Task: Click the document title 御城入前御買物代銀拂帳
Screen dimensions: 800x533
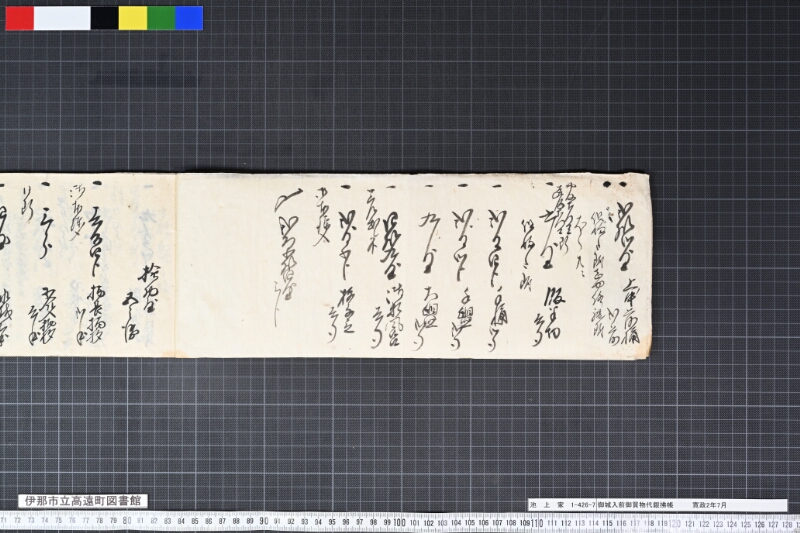Action: (635, 505)
